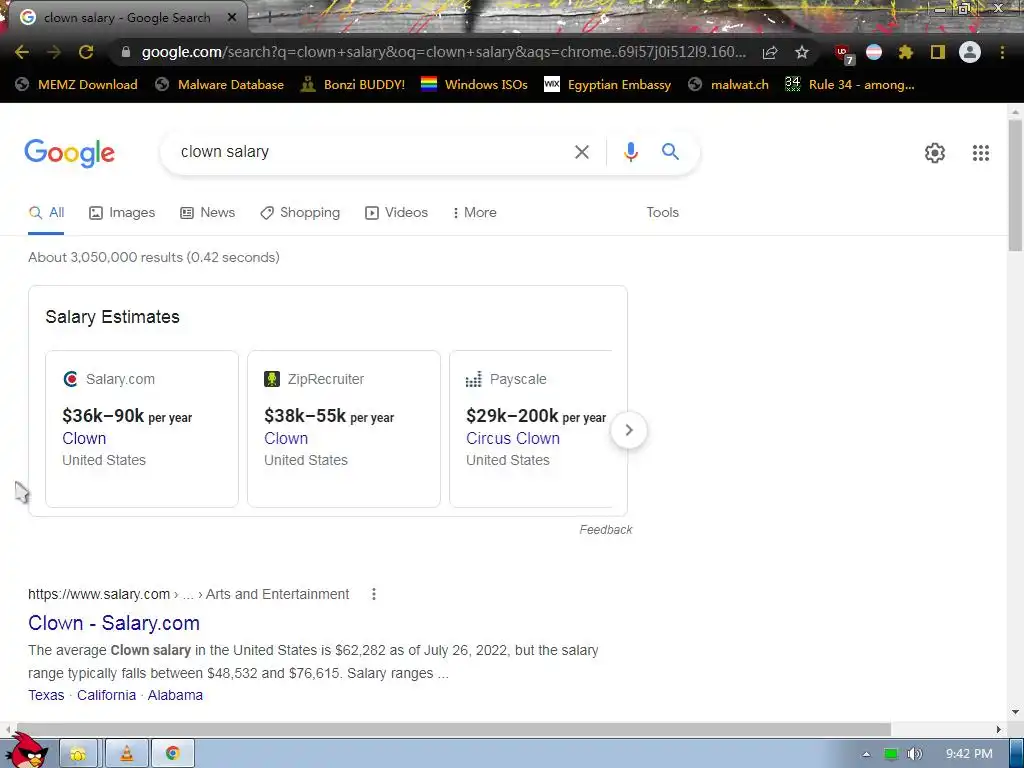Open the Malware Database bookmark

(x=219, y=84)
